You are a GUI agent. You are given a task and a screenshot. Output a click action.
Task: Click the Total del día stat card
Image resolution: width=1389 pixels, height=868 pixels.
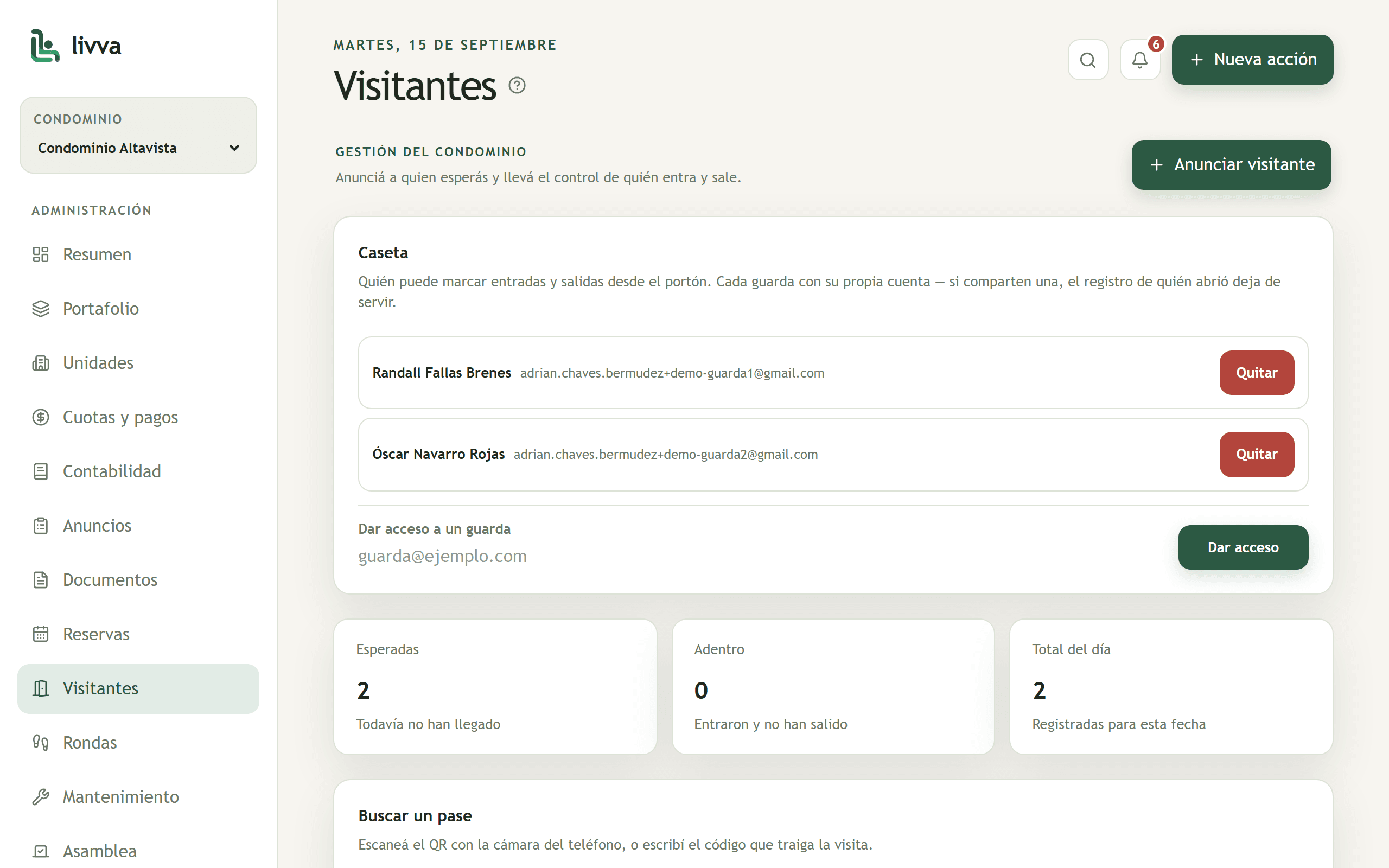(x=1171, y=687)
